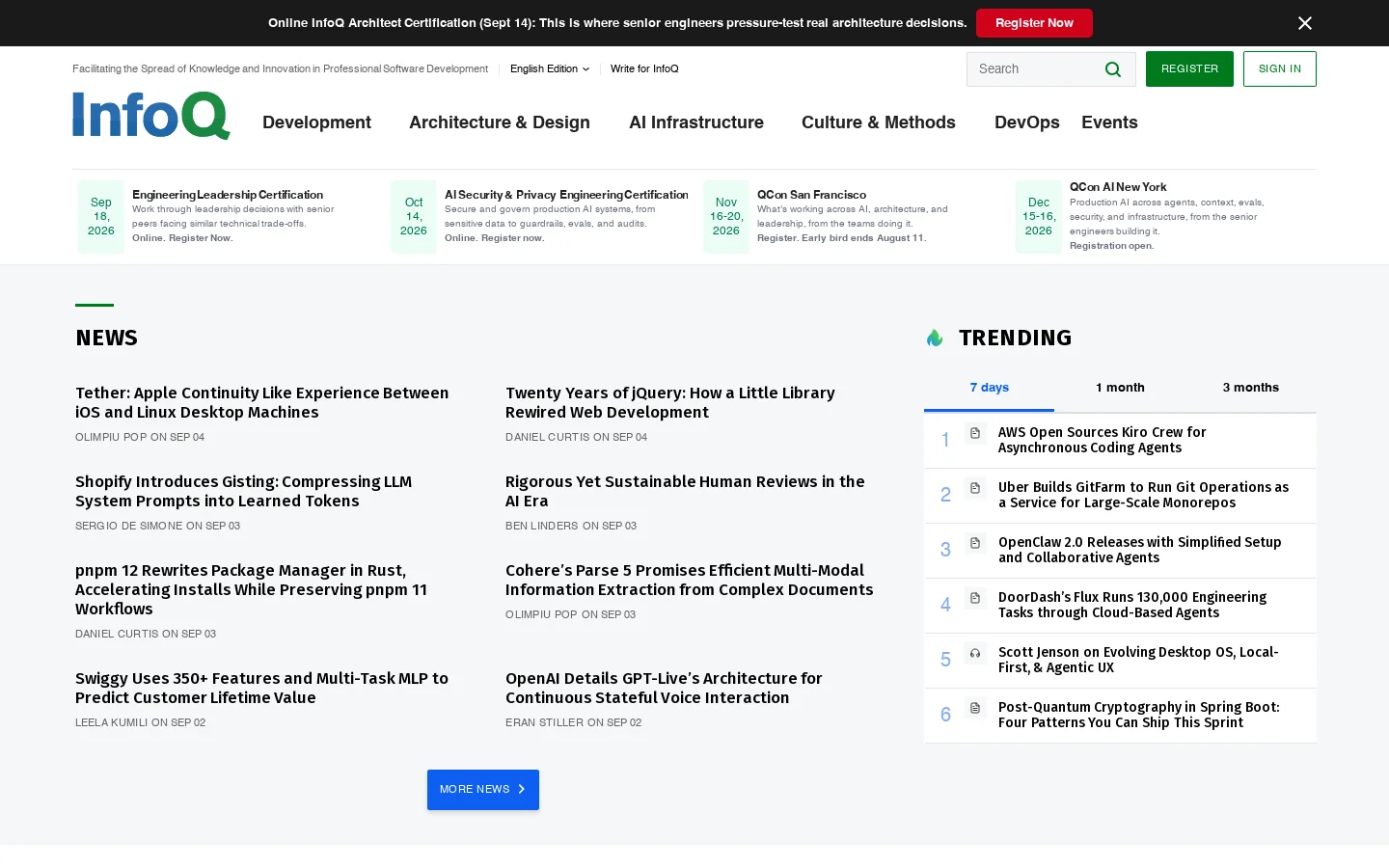The width and height of the screenshot is (1389, 868).
Task: Open Cohere's Parse 5 article
Action: pos(690,580)
